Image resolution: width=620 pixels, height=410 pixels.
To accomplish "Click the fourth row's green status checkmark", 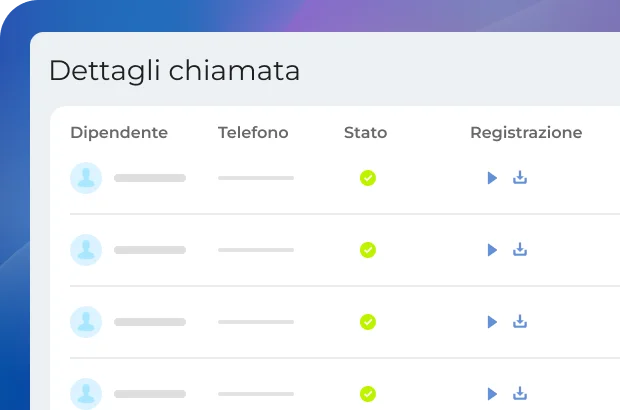I will (x=368, y=394).
